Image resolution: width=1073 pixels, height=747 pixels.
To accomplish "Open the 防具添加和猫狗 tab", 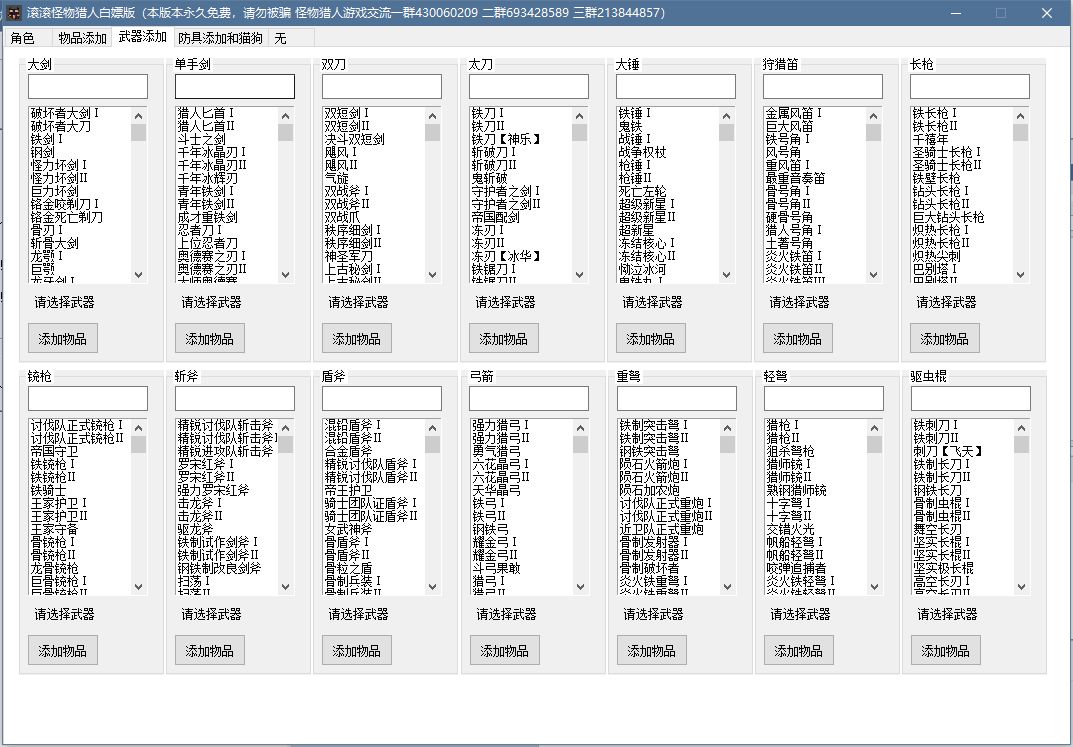I will click(x=220, y=38).
